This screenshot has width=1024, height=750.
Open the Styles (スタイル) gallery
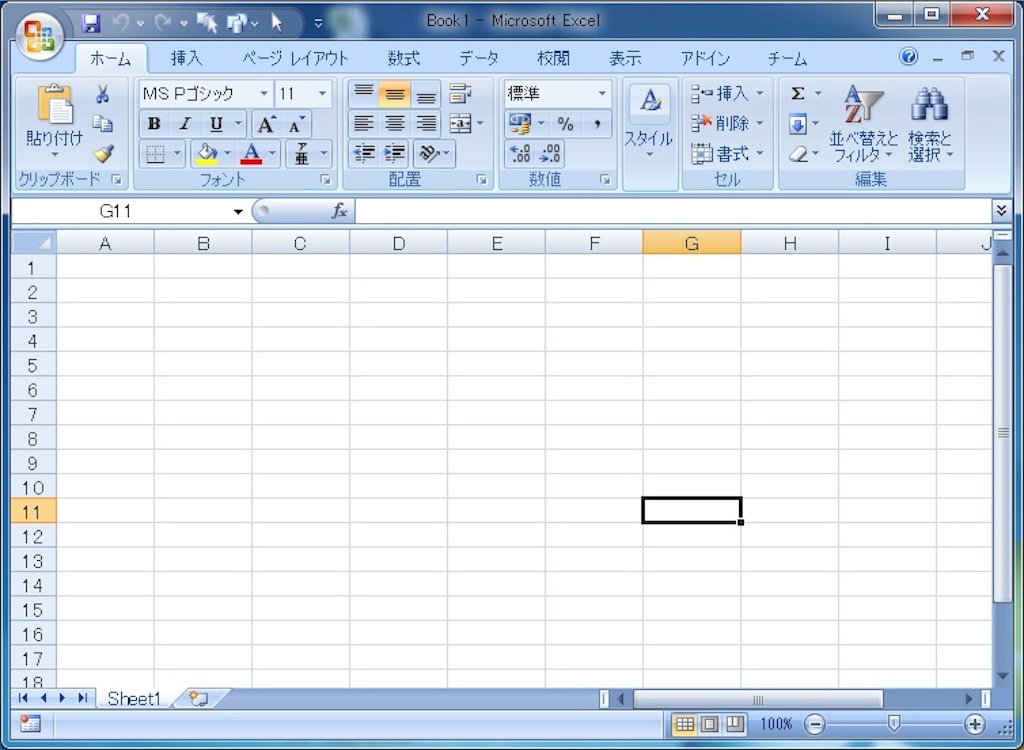click(x=649, y=123)
